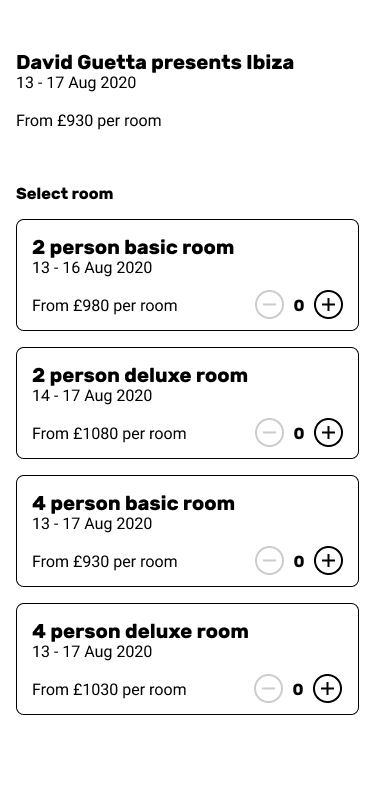Click the quantity value for 2 person basic room

pos(299,306)
